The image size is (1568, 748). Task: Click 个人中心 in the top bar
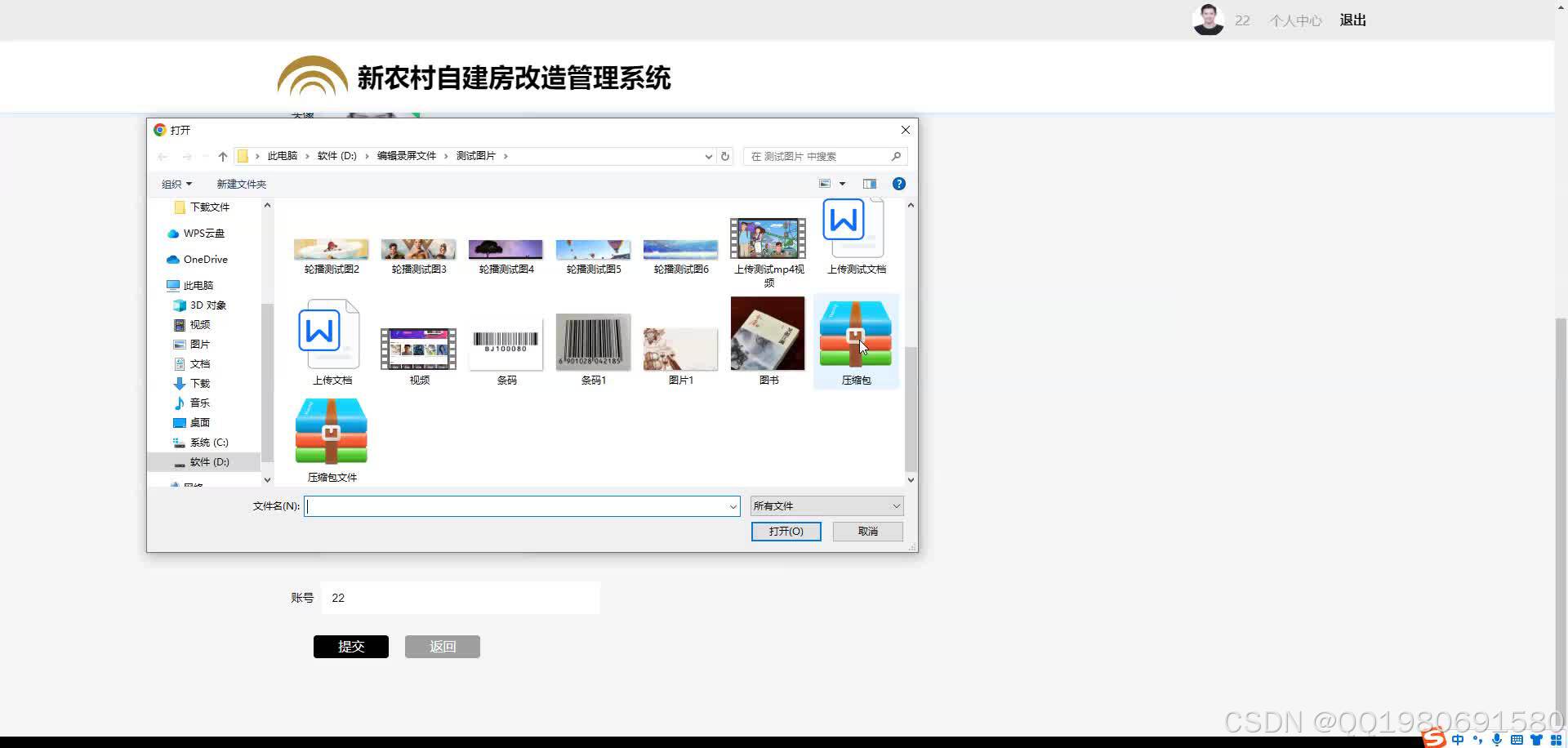[x=1294, y=20]
